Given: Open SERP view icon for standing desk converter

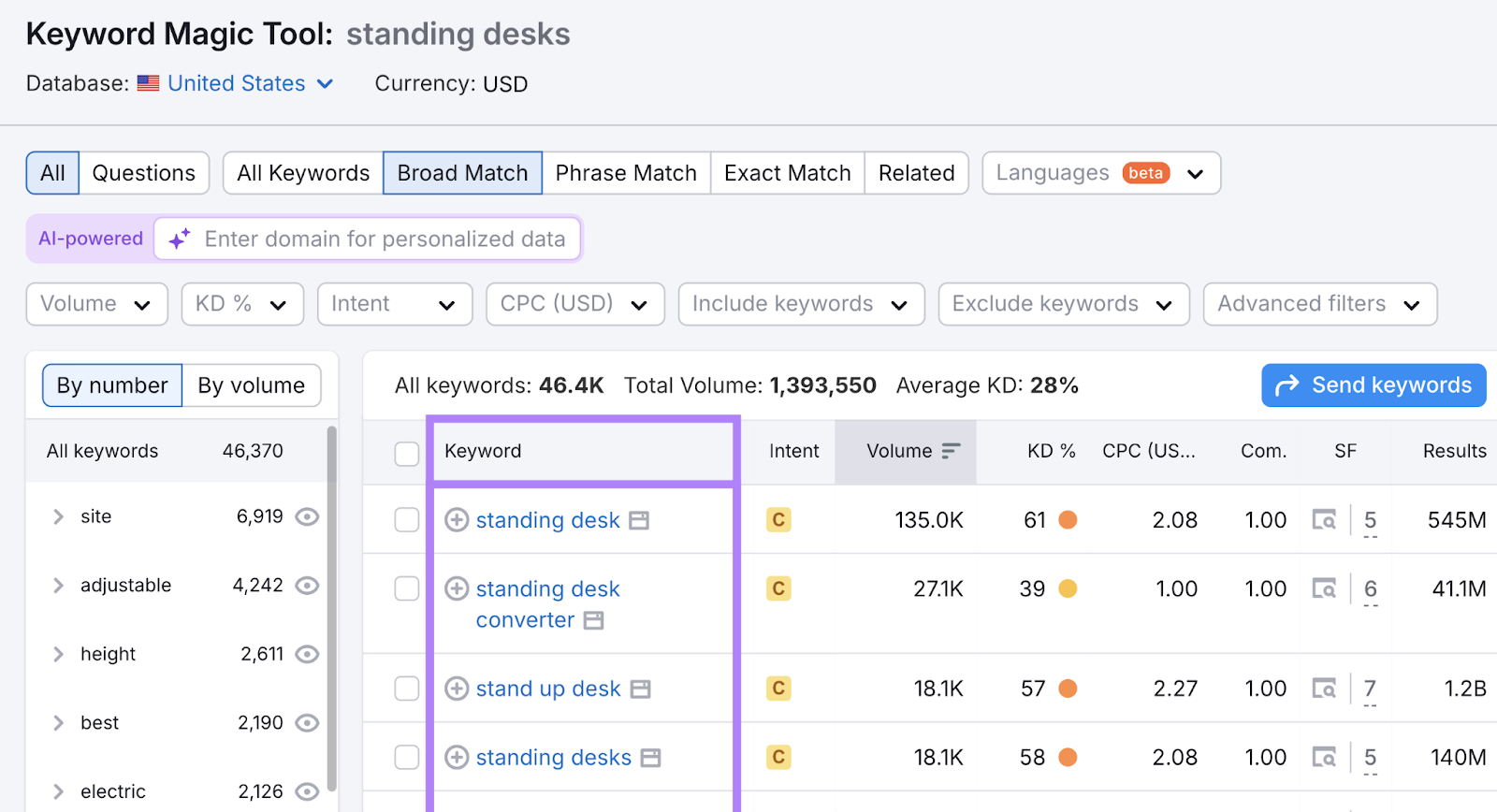Looking at the screenshot, I should click(594, 620).
